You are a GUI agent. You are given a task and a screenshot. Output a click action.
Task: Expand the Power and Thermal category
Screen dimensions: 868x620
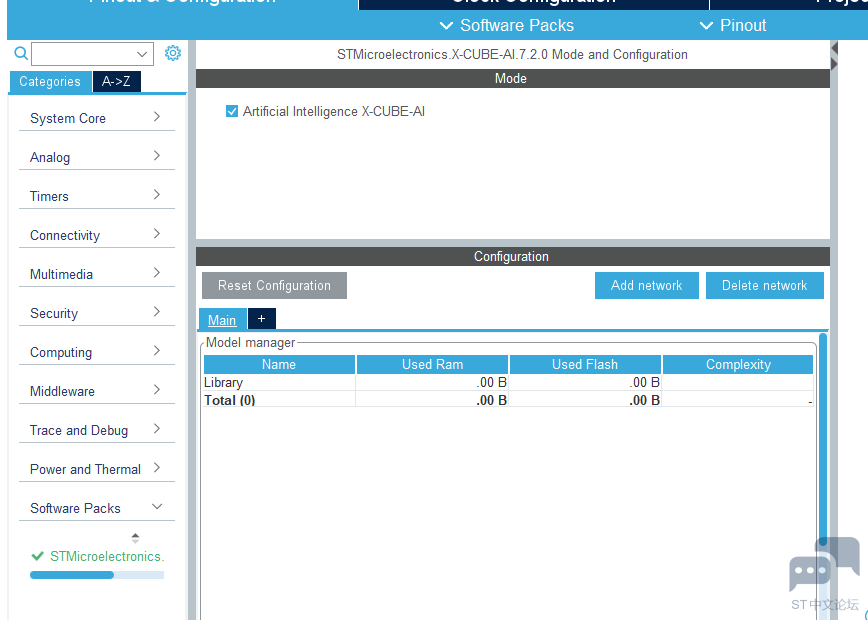97,469
